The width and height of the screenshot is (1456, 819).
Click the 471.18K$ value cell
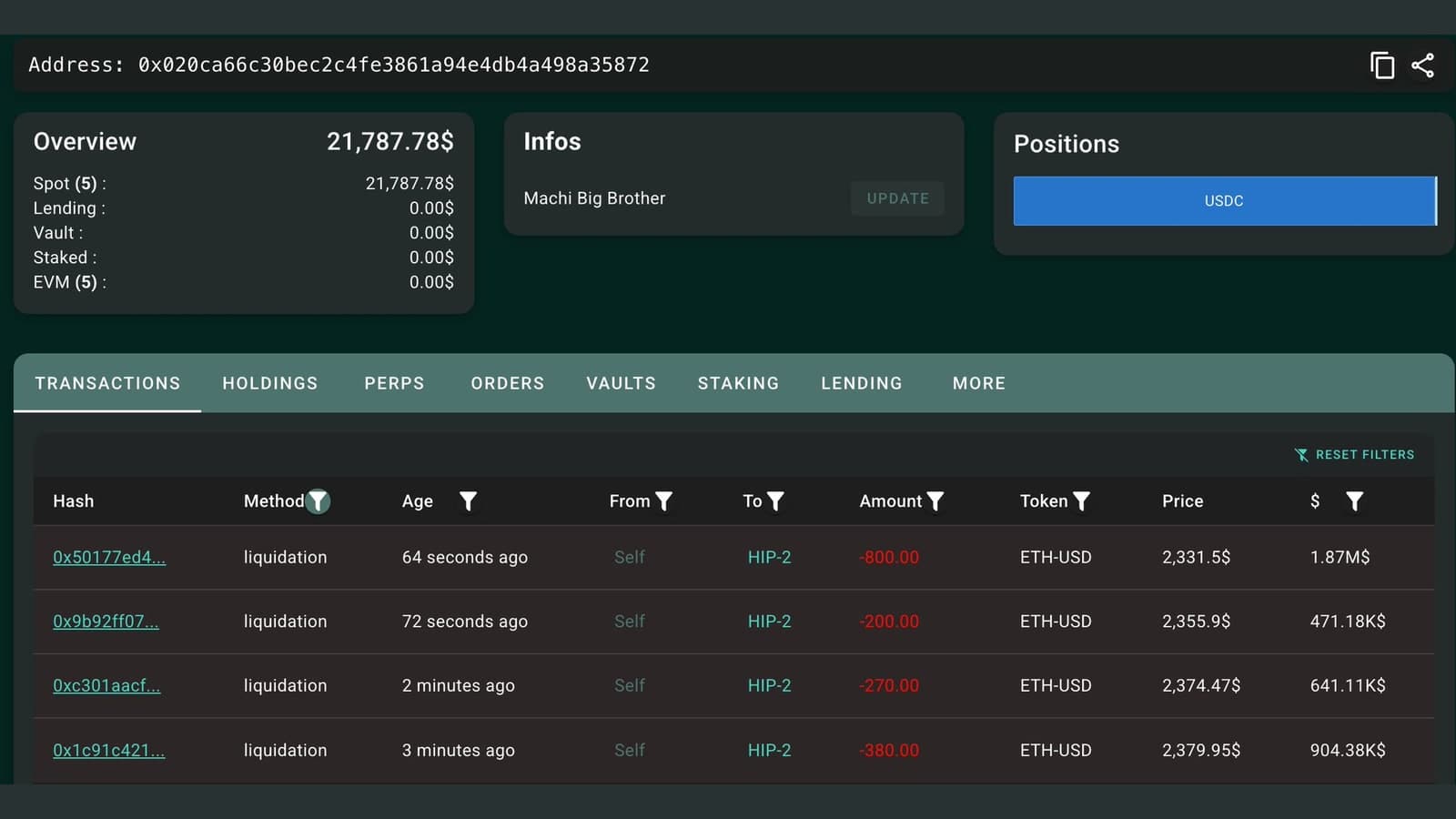point(1348,622)
